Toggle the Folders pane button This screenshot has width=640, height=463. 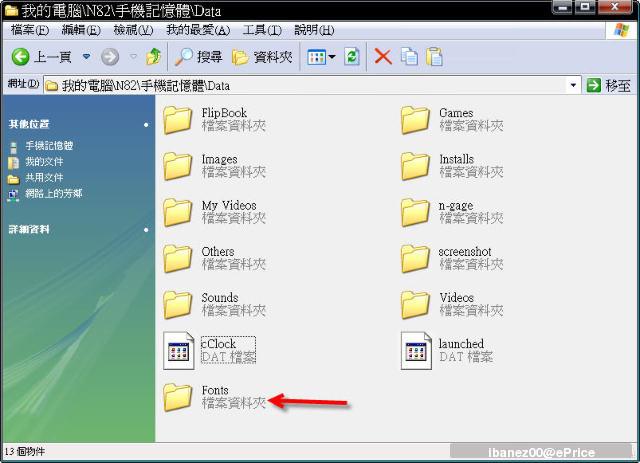pyautogui.click(x=262, y=57)
